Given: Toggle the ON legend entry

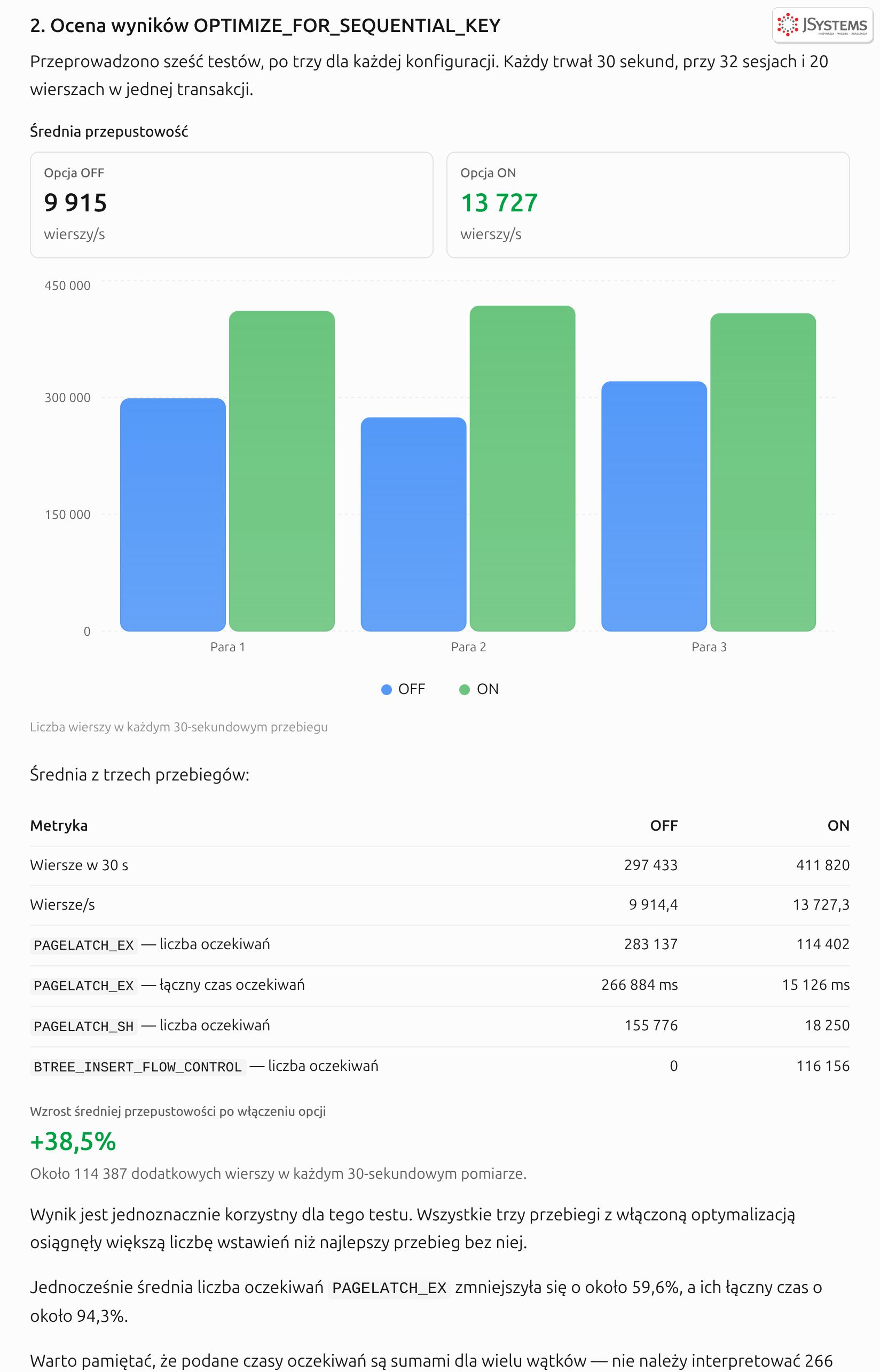Looking at the screenshot, I should (479, 689).
